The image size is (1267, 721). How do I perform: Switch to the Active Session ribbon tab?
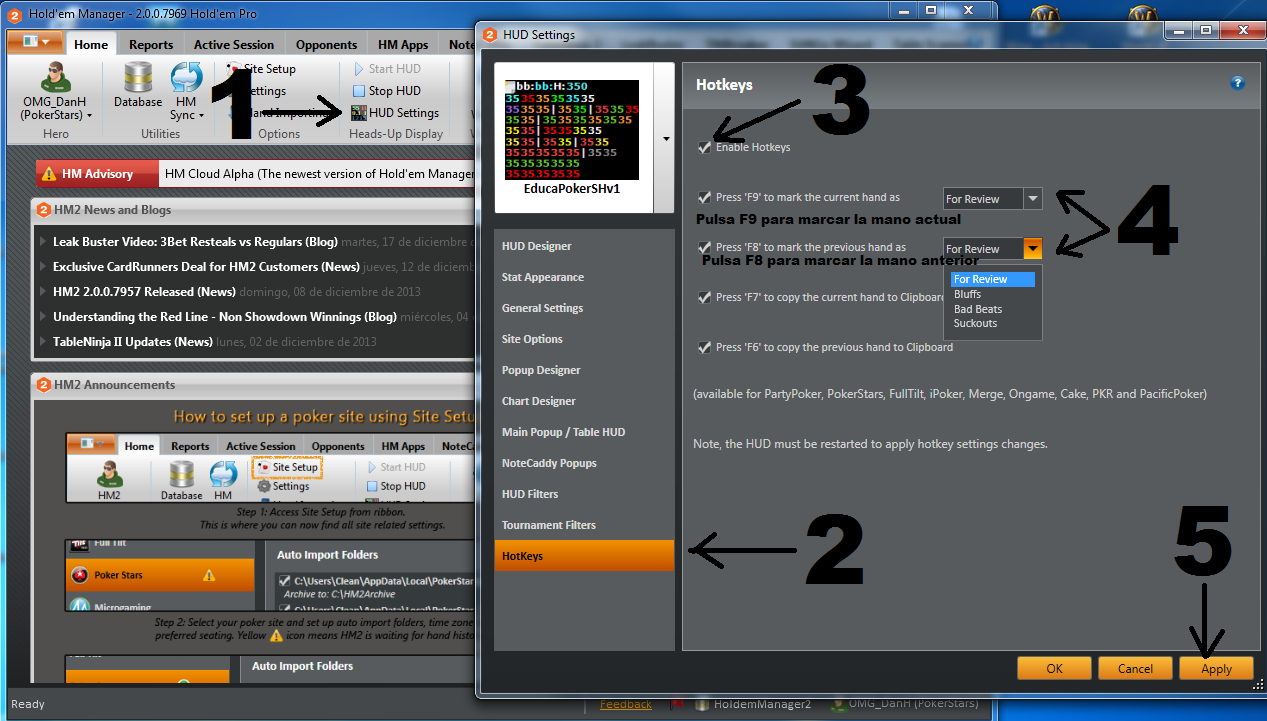click(x=234, y=44)
